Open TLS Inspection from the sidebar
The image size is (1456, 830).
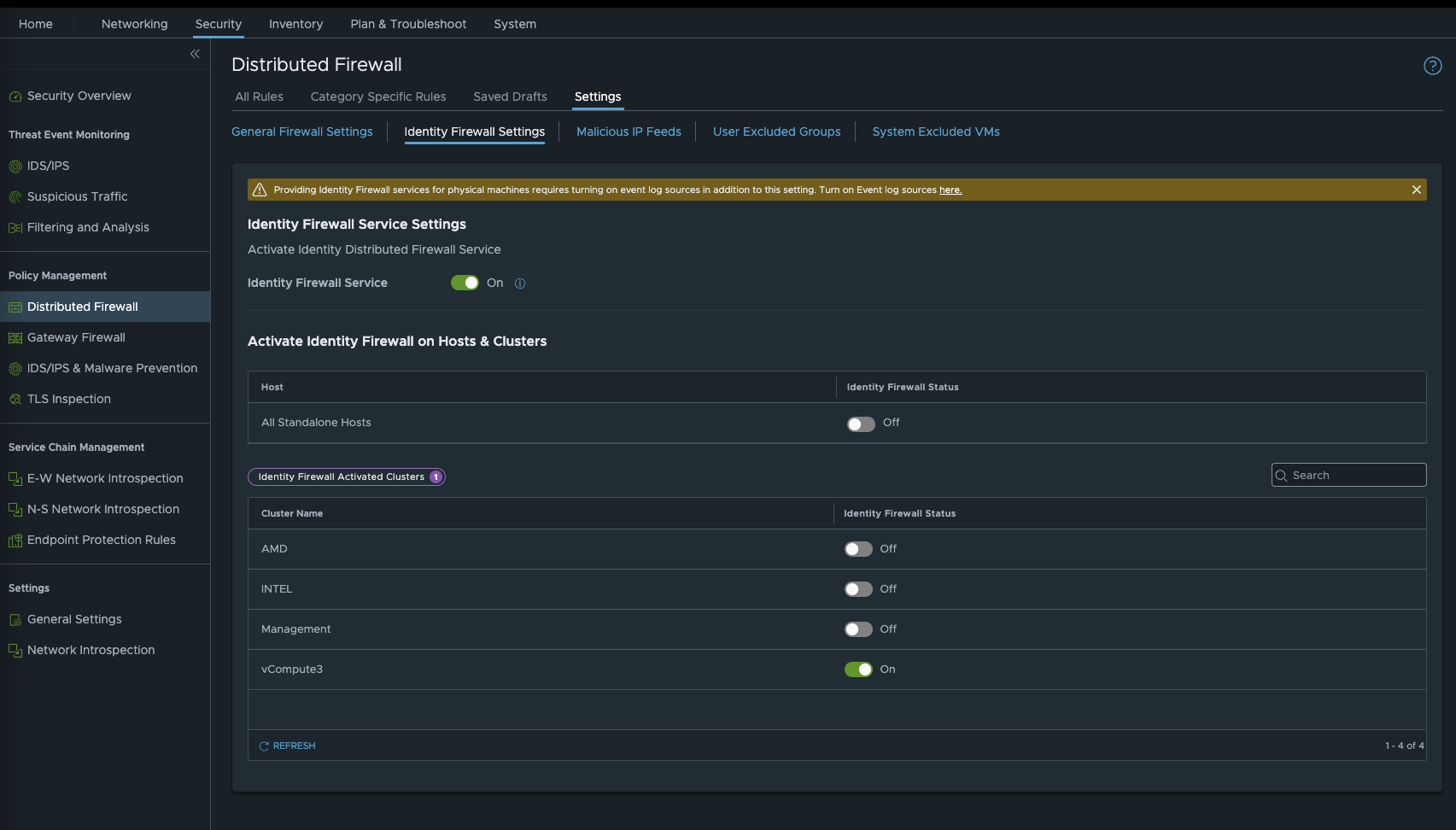[x=68, y=399]
